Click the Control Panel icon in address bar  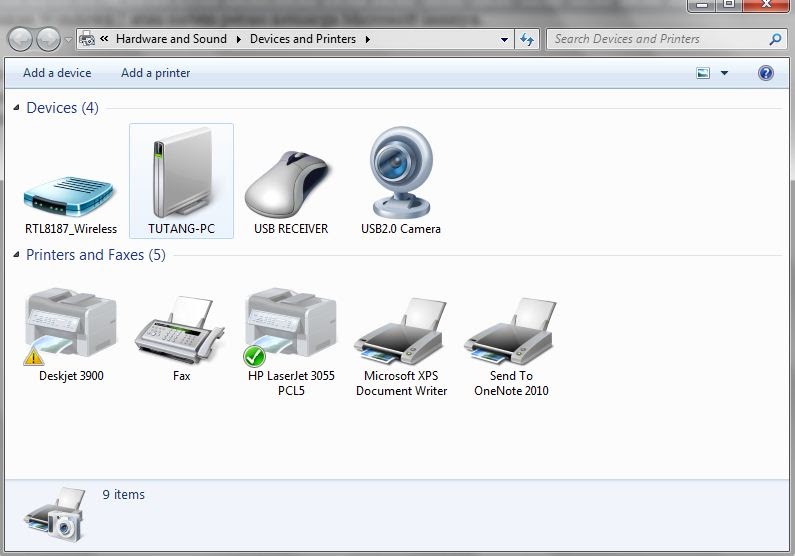tap(87, 39)
